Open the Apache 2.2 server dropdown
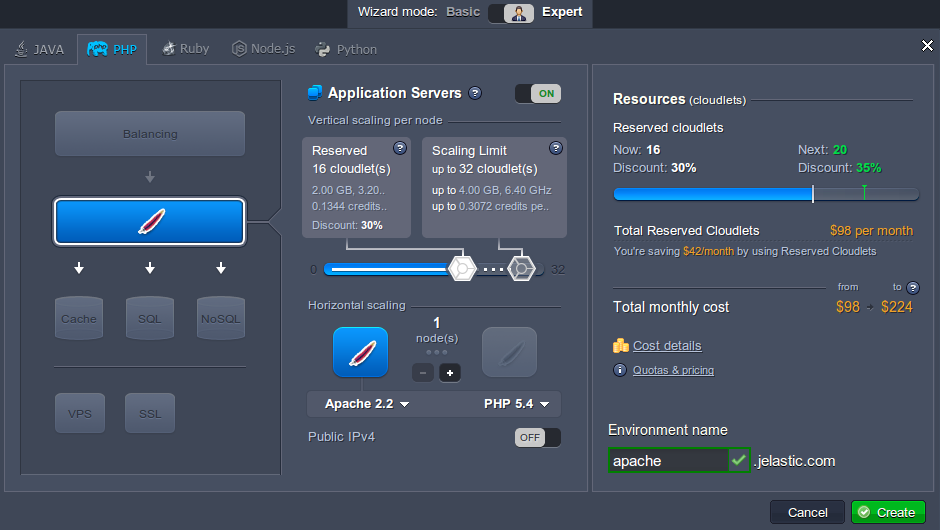Image resolution: width=940 pixels, height=530 pixels. [x=367, y=404]
